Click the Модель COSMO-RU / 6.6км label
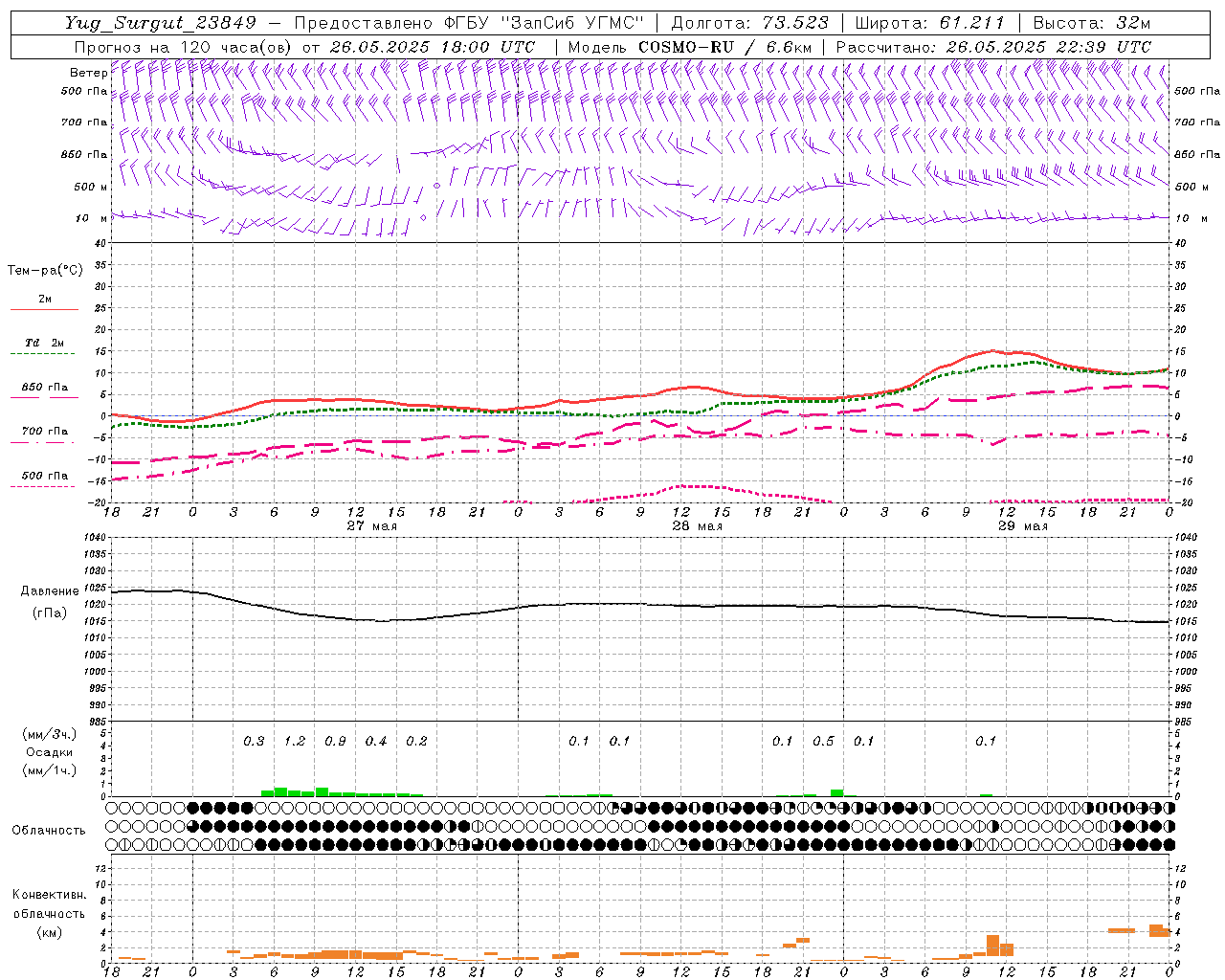The width and height of the screenshot is (1225, 980). tap(690, 47)
